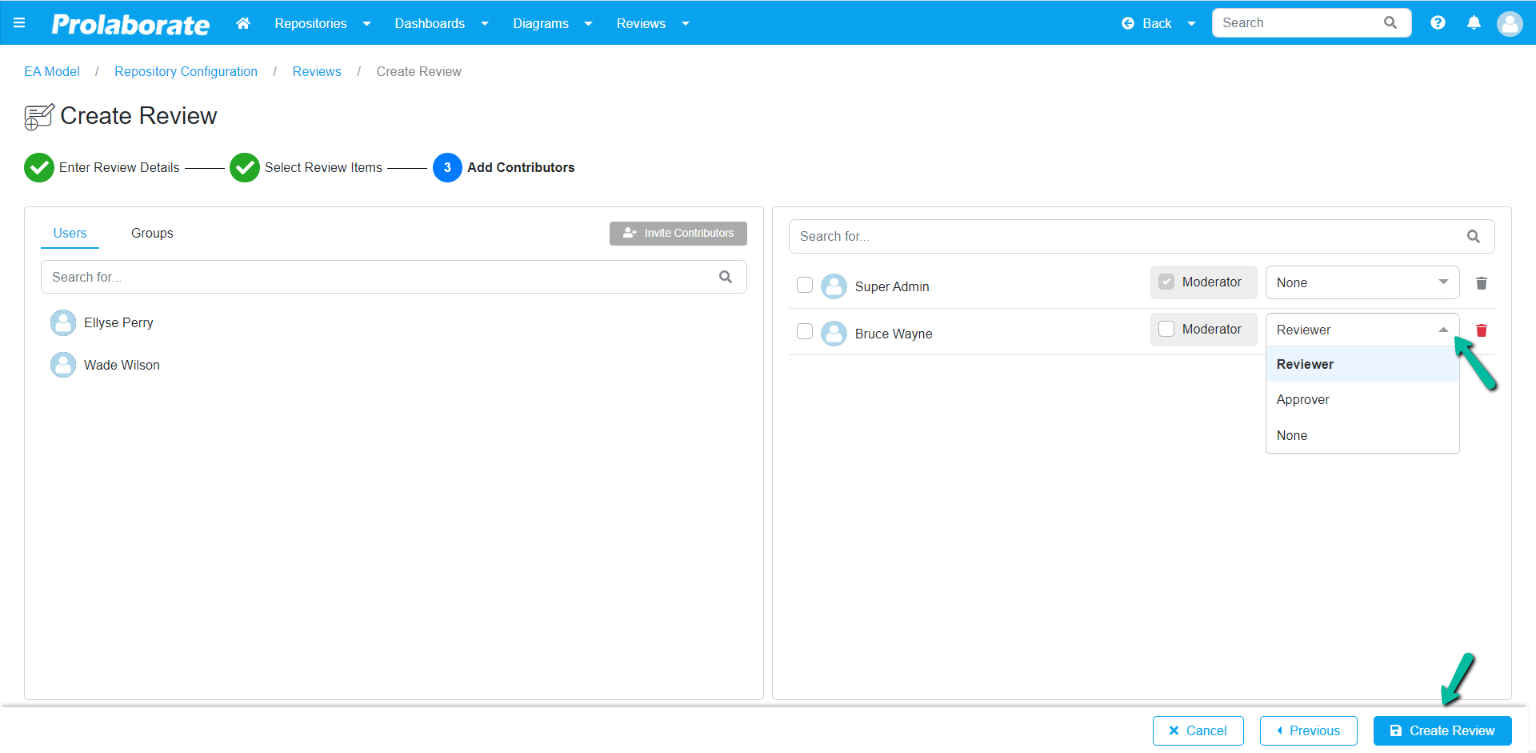The height and width of the screenshot is (753, 1536).
Task: Click the Prolaborate logo
Action: click(131, 23)
